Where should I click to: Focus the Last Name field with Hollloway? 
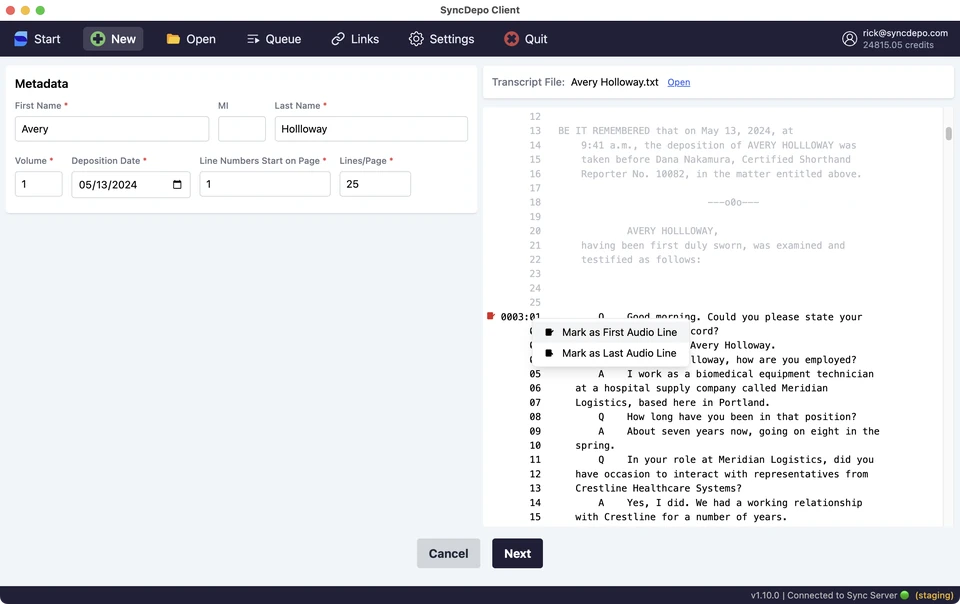[x=371, y=129]
